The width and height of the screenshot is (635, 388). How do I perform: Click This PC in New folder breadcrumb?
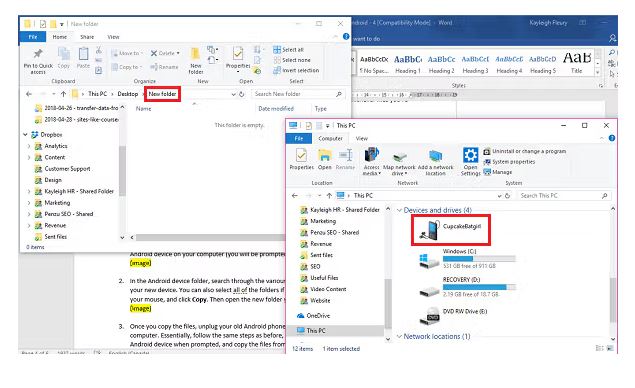point(98,94)
